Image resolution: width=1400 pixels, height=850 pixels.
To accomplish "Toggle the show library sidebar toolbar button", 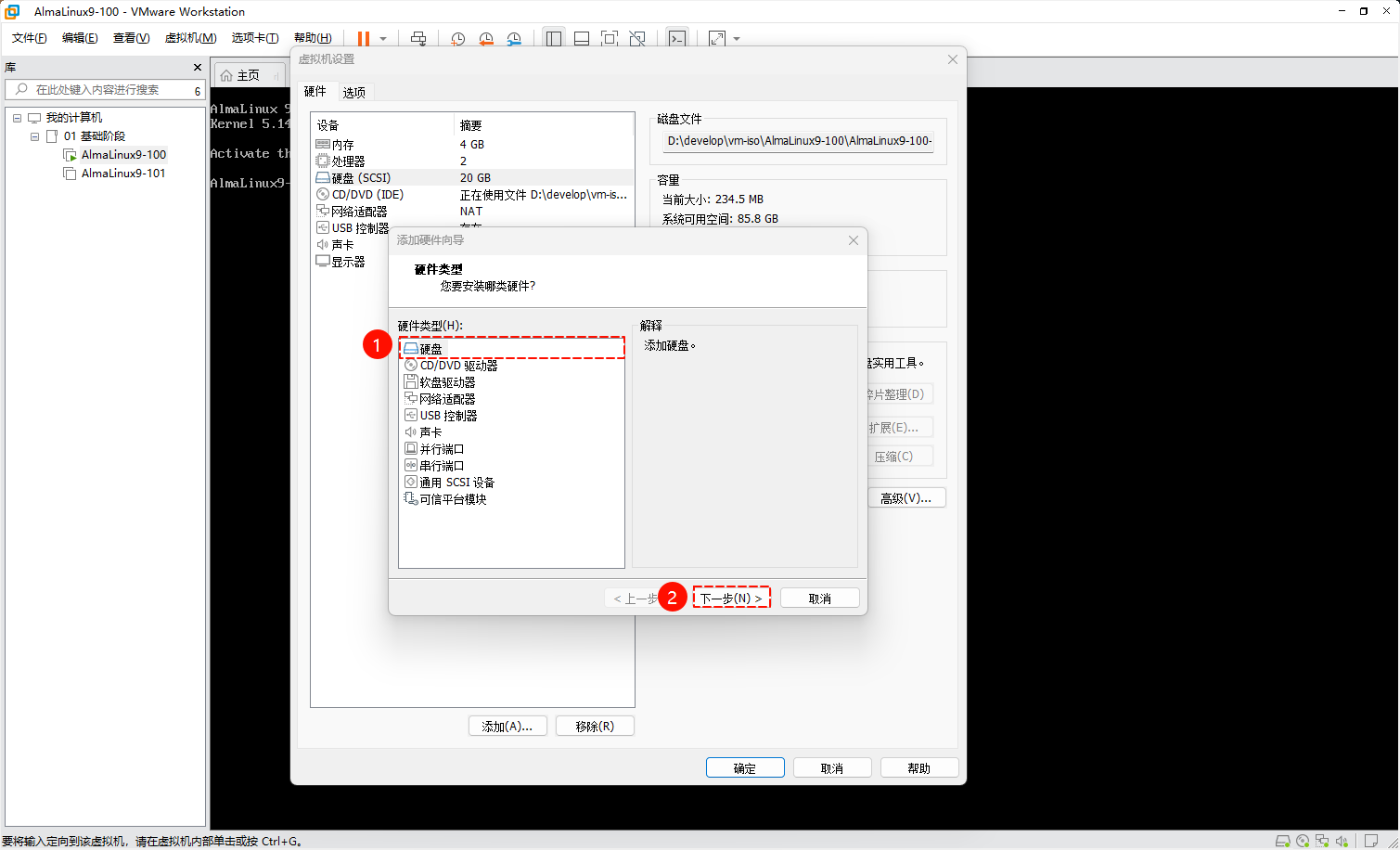I will [x=554, y=38].
